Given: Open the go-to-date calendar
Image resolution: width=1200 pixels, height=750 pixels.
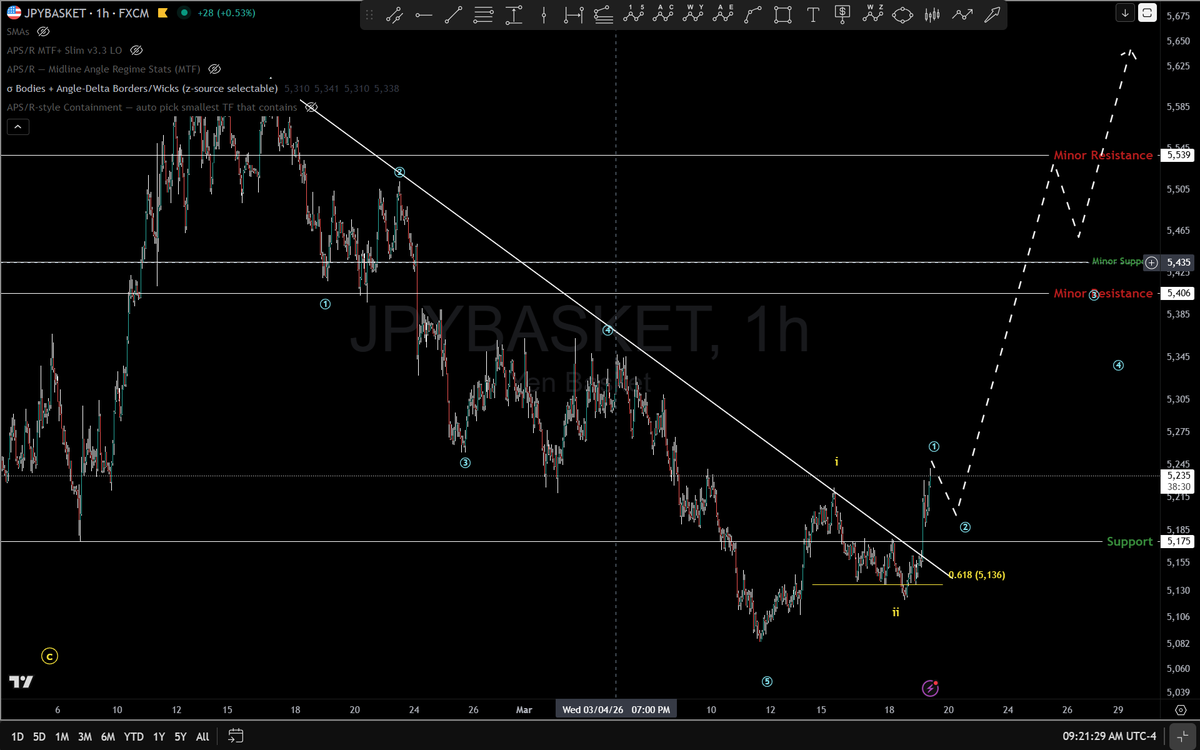Looking at the screenshot, I should (236, 736).
